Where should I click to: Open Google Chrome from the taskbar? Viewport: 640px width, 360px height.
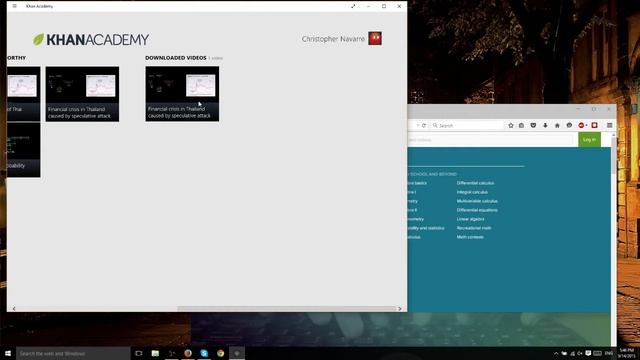click(x=220, y=353)
